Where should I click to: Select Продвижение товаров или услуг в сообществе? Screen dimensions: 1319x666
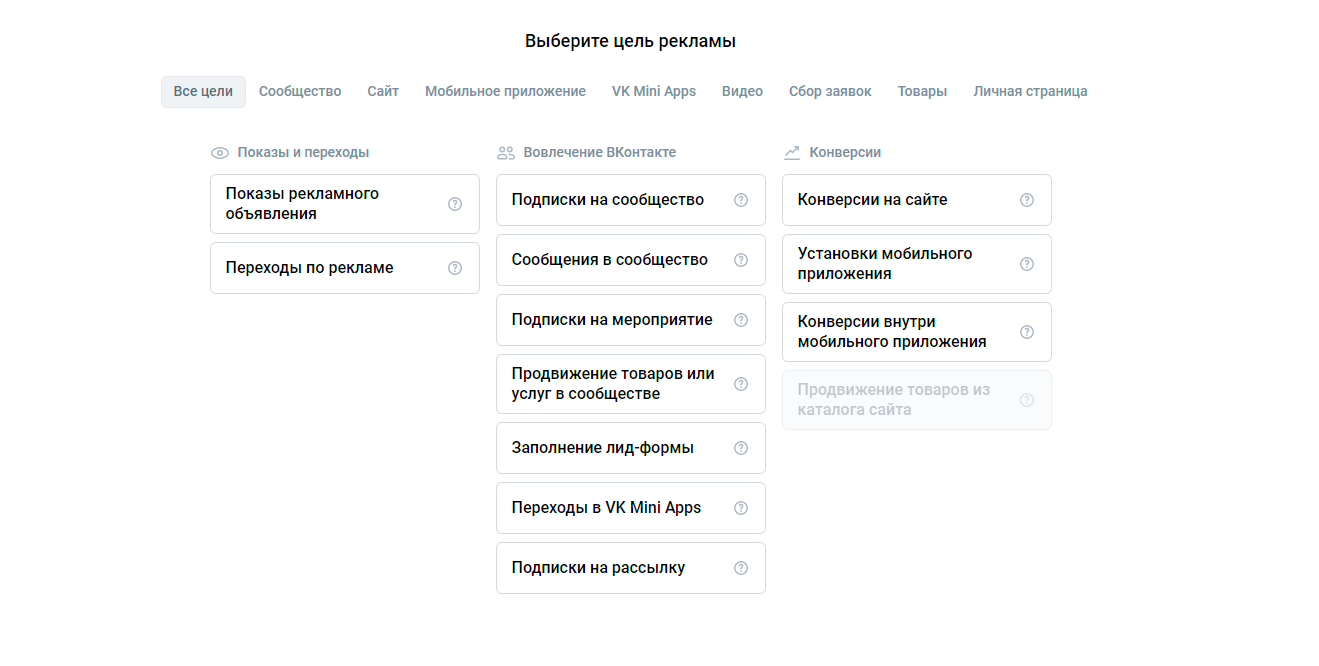pyautogui.click(x=612, y=384)
